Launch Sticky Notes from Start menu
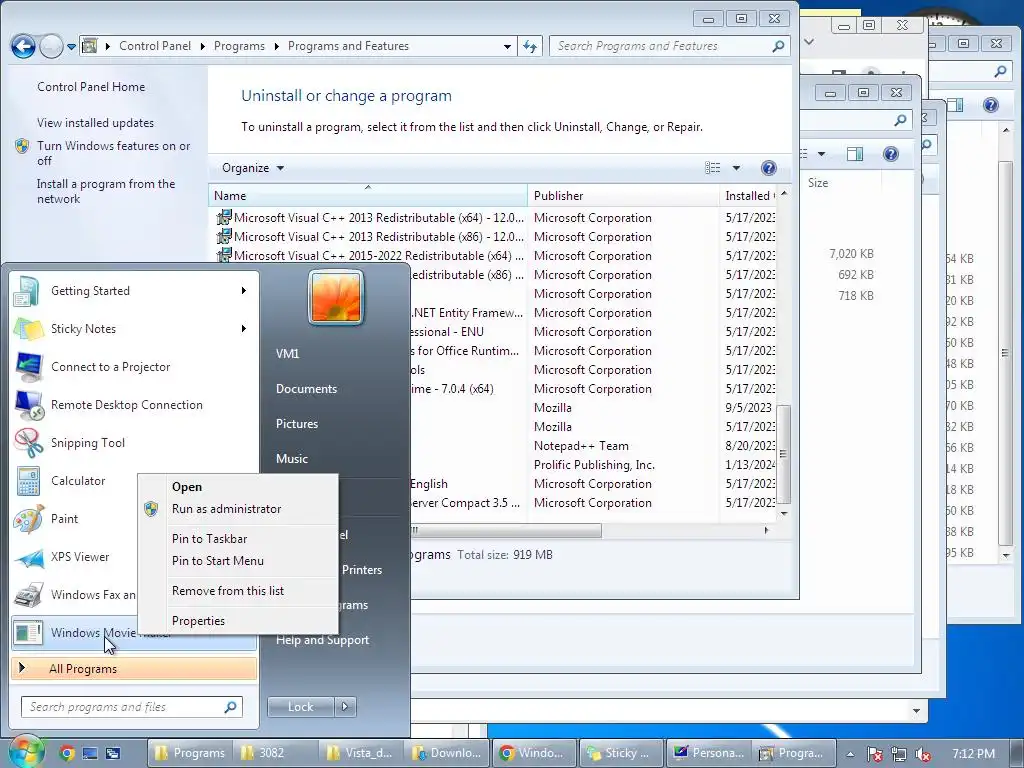 tap(134, 328)
